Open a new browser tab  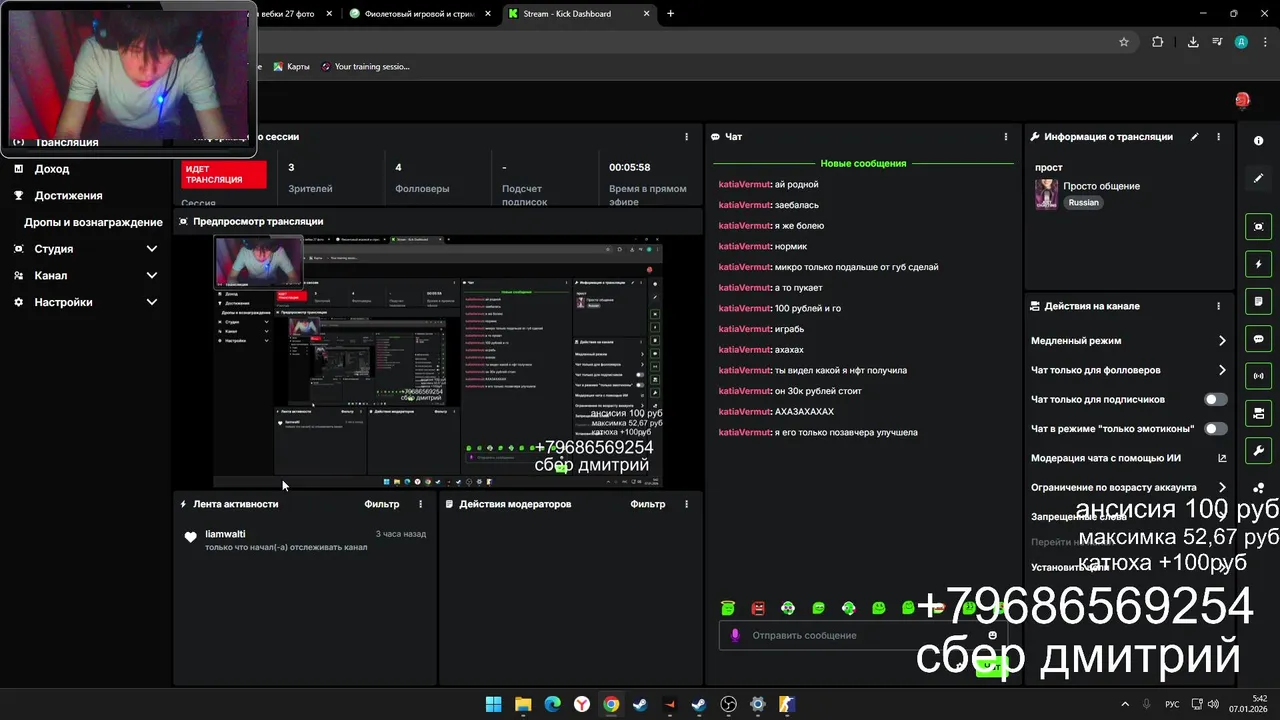671,14
